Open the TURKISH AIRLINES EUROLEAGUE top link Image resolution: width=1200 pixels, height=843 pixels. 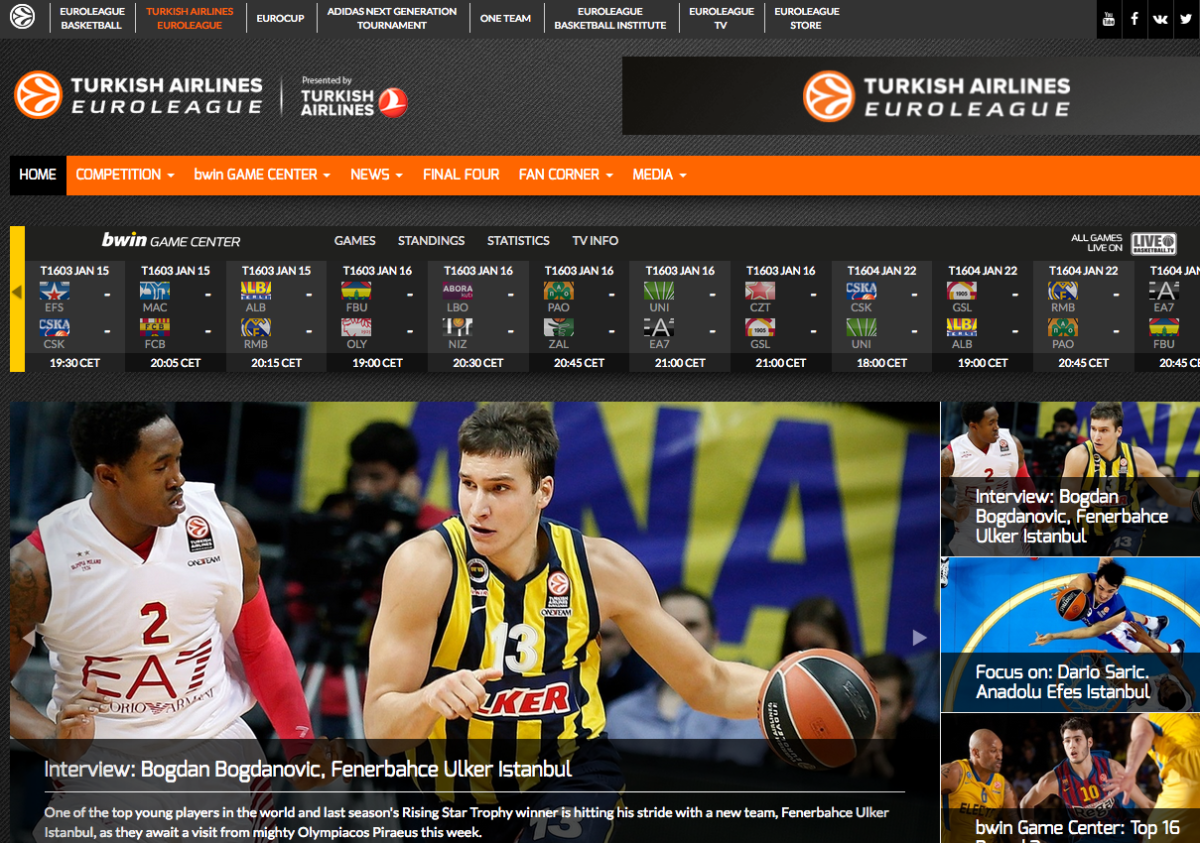(189, 18)
